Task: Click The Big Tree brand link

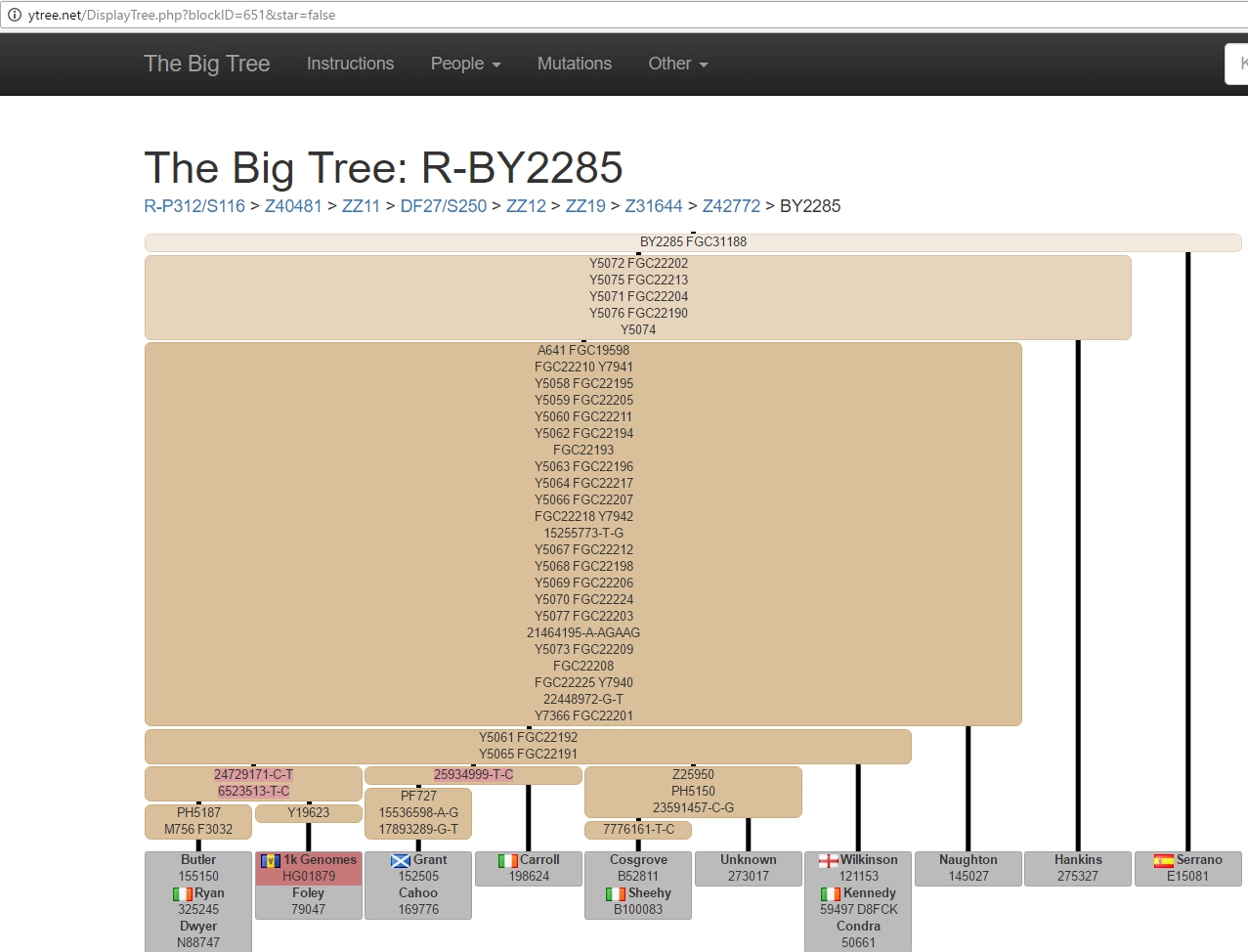Action: (206, 64)
